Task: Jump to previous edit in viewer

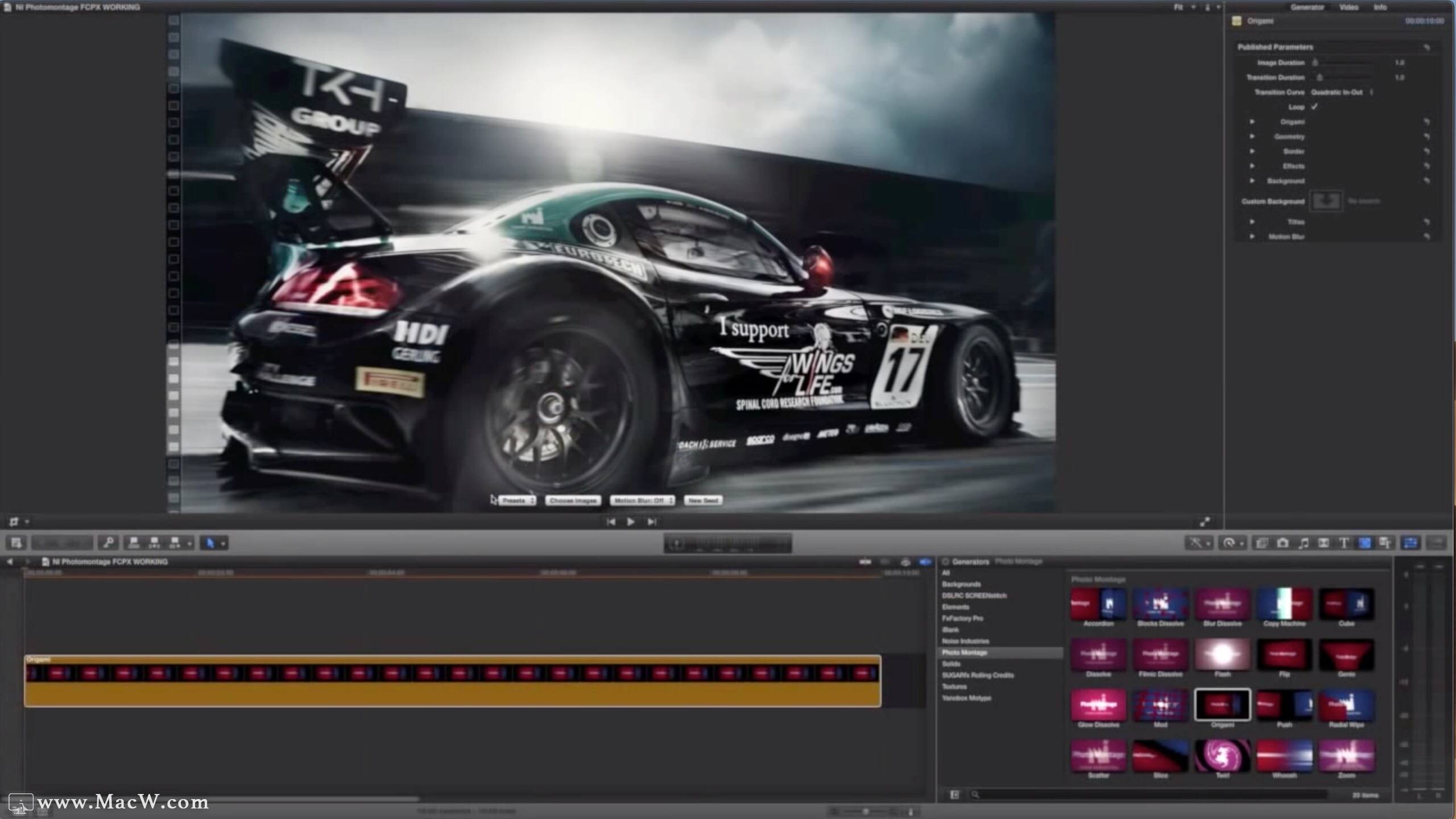Action: (x=611, y=522)
